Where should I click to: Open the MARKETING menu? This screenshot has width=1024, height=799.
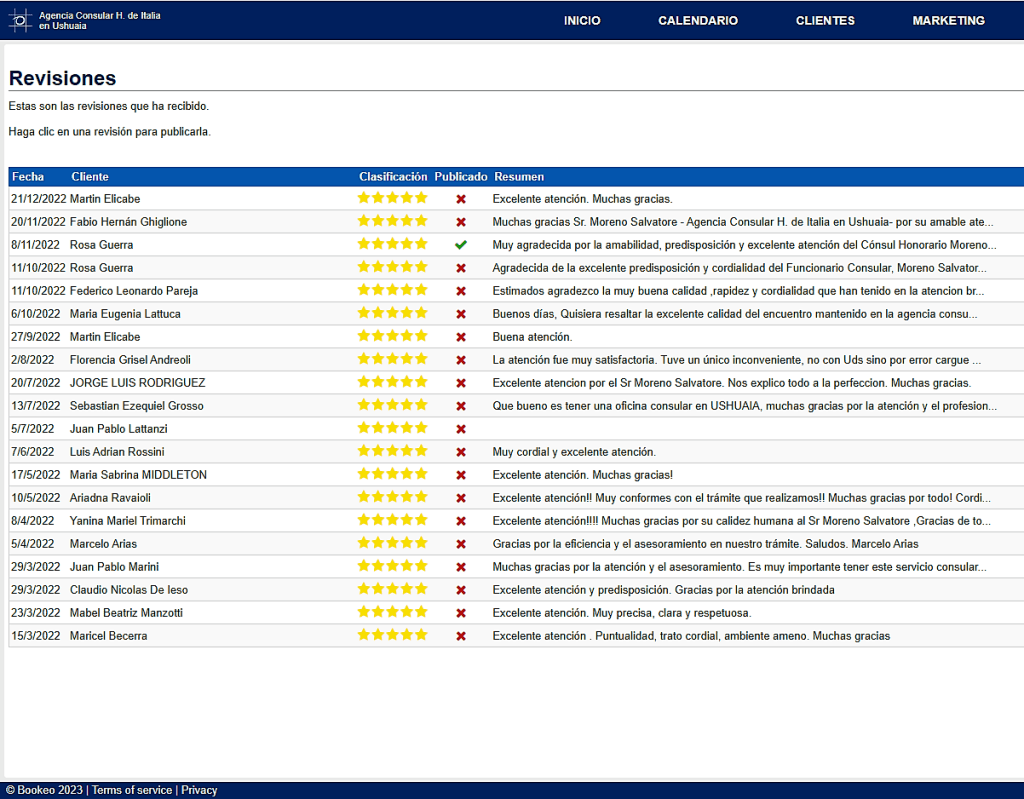[948, 21]
